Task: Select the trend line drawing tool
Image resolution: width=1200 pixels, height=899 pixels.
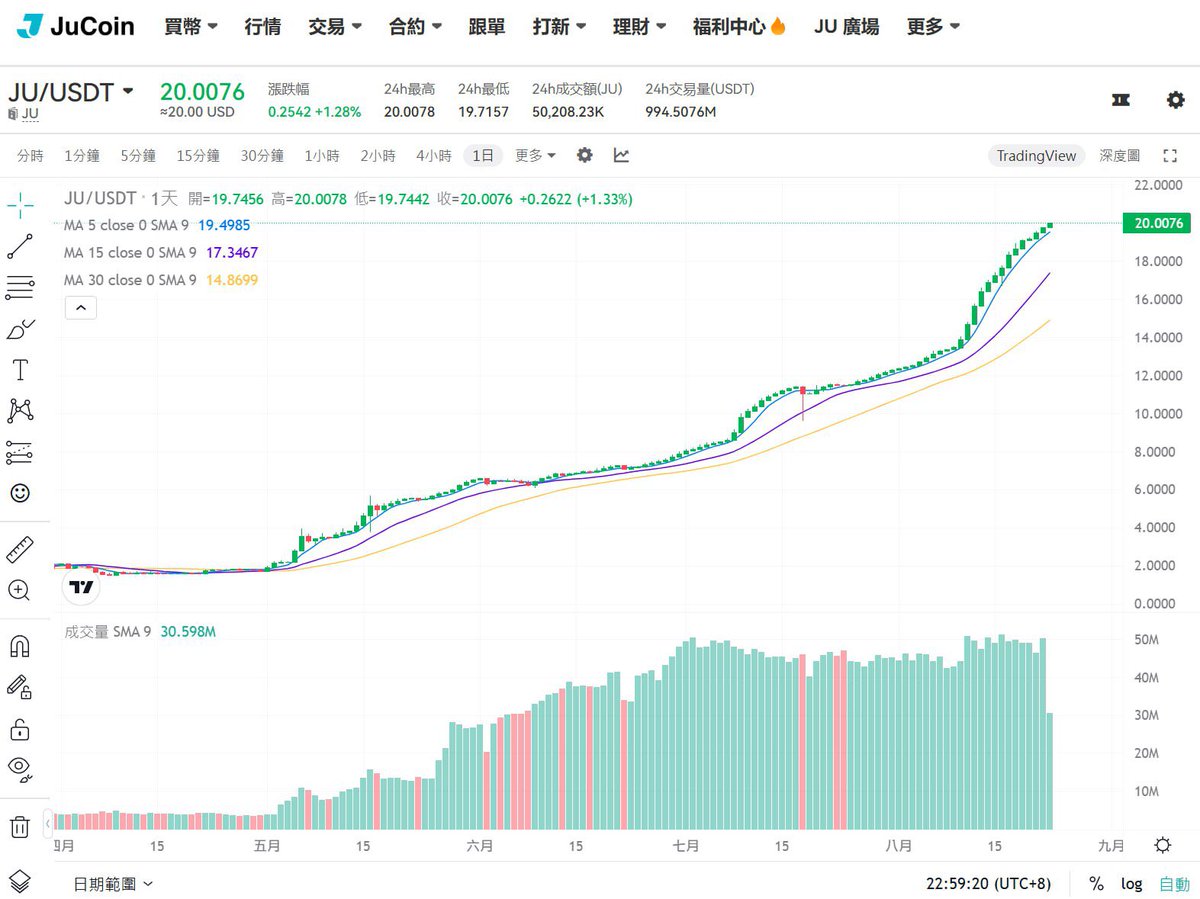Action: [x=20, y=246]
